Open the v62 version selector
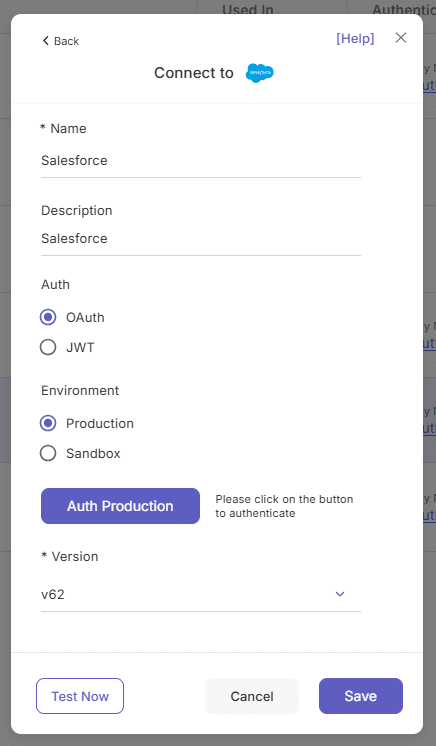The height and width of the screenshot is (746, 436). [x=201, y=595]
